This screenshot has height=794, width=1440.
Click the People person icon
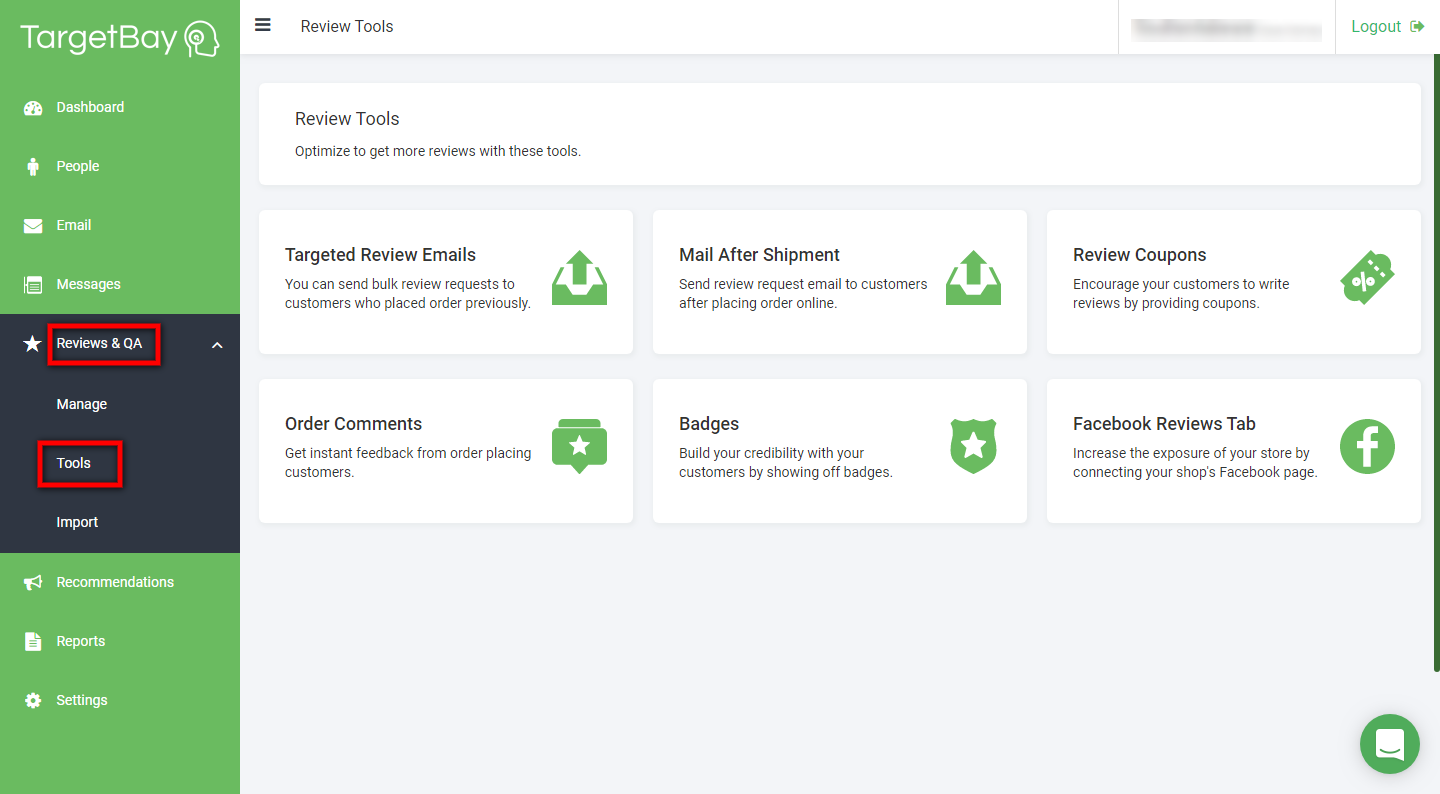click(33, 167)
